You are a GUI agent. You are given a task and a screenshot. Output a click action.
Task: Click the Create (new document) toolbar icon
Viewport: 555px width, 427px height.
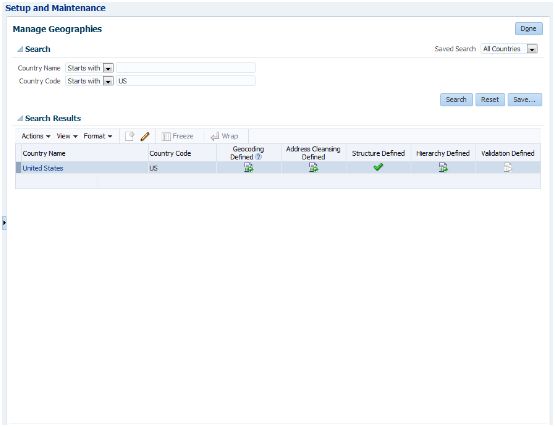pos(130,136)
